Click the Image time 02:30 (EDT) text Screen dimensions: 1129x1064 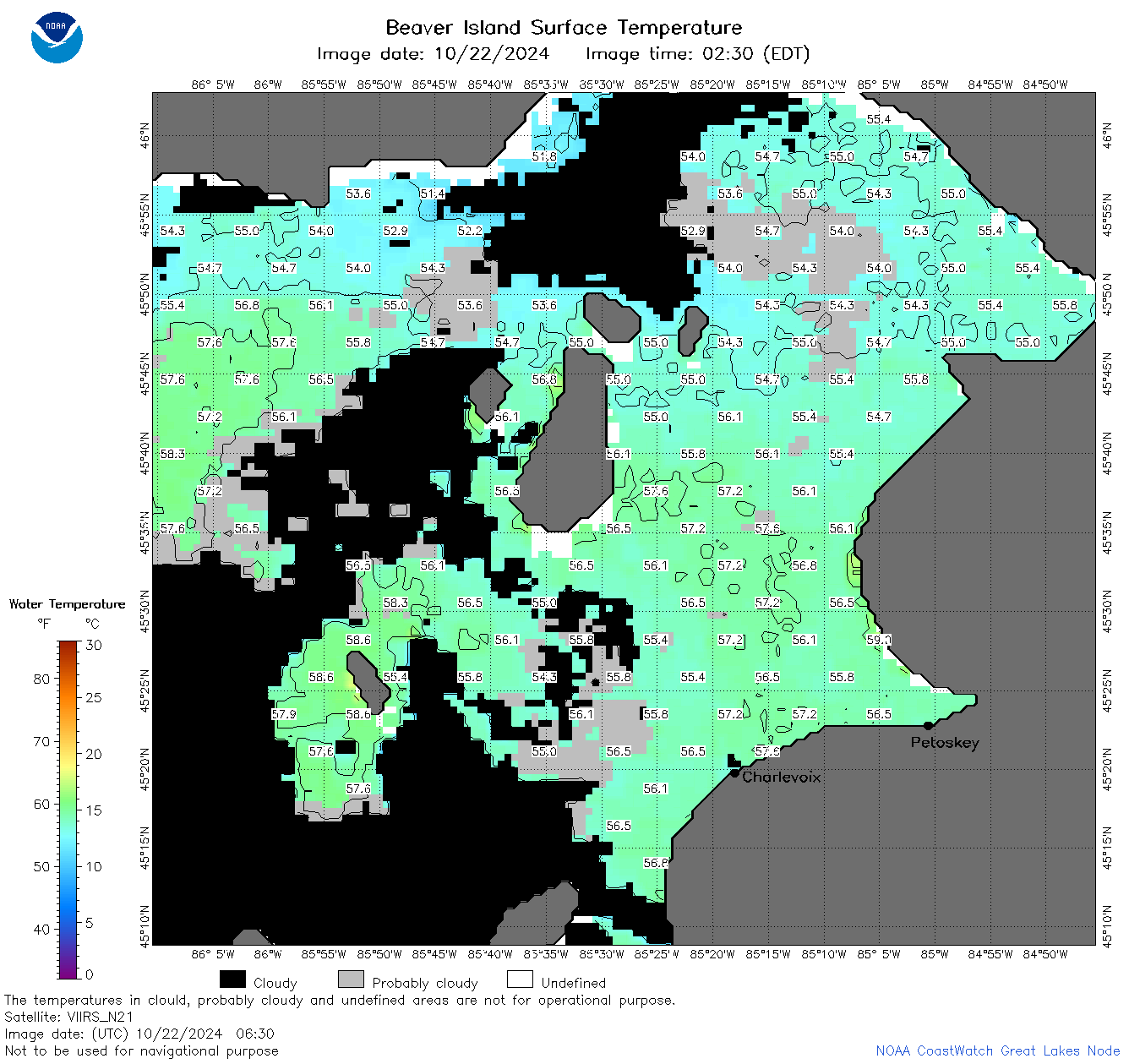point(697,54)
